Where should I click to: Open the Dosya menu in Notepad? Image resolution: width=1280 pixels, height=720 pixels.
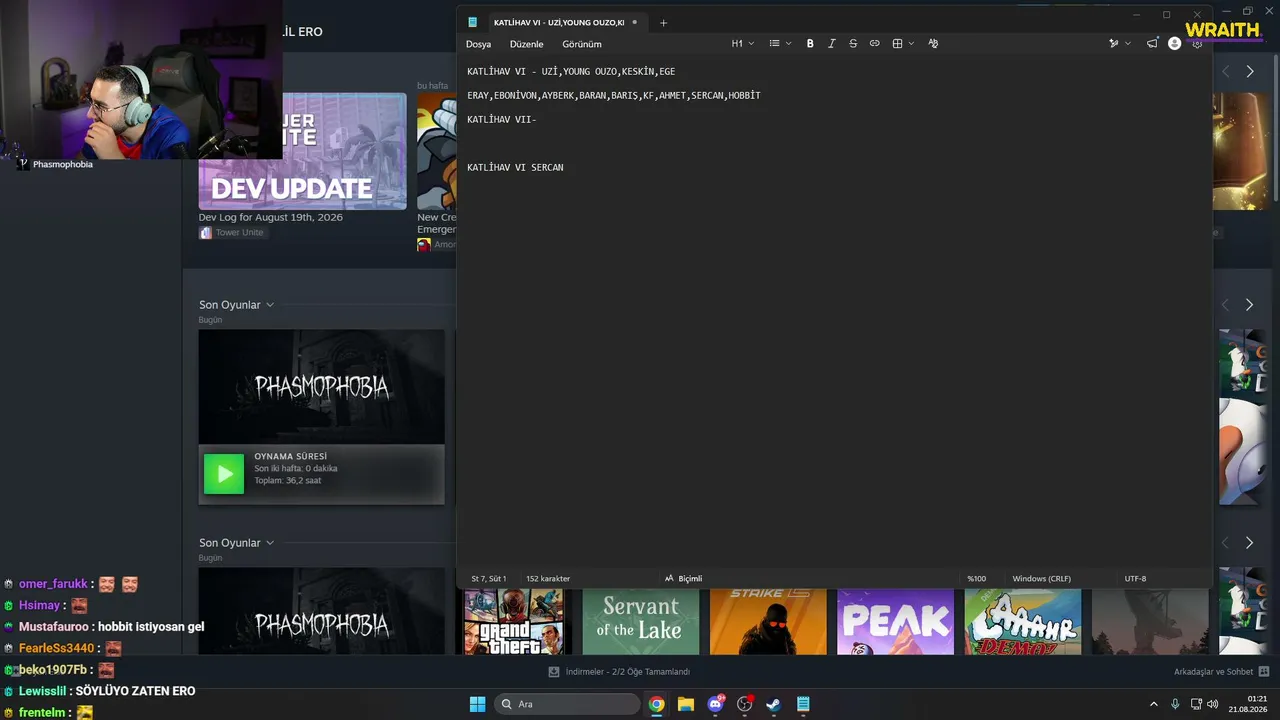coord(478,44)
